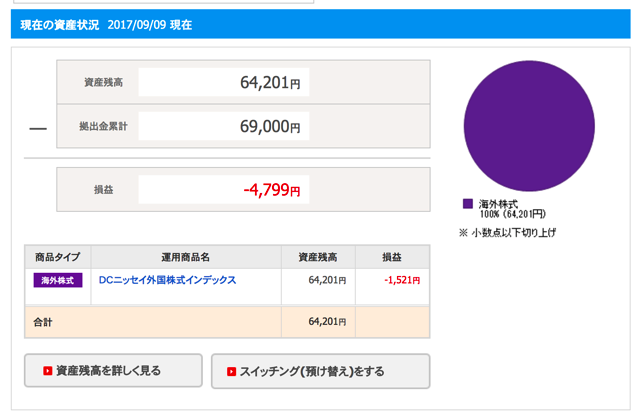Click 100% (64,201円) legend text
The image size is (639, 413).
513,214
